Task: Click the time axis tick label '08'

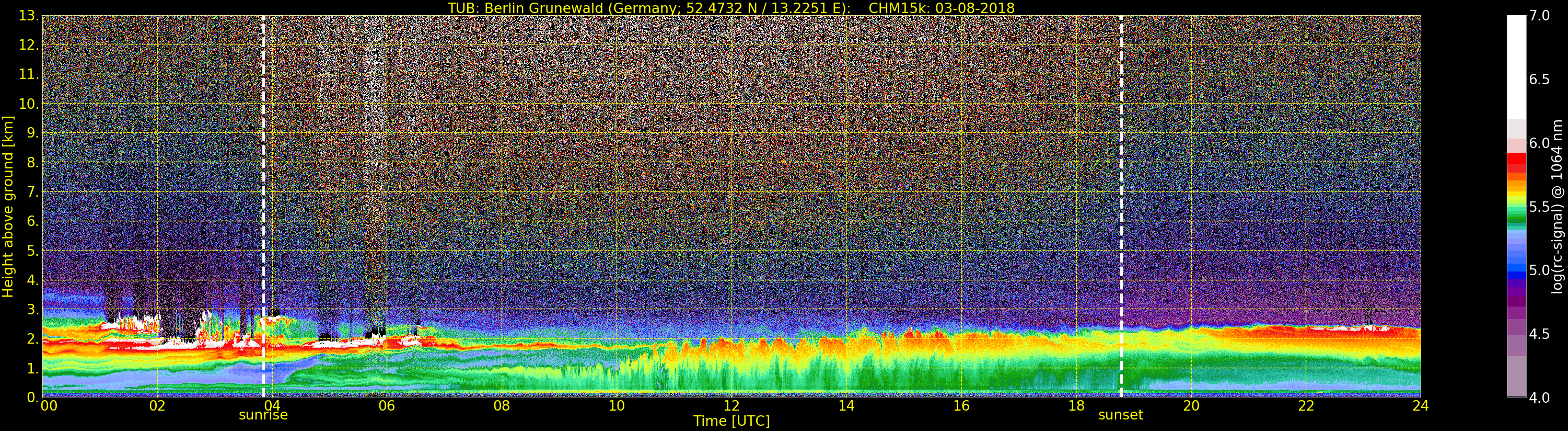Action: [502, 406]
